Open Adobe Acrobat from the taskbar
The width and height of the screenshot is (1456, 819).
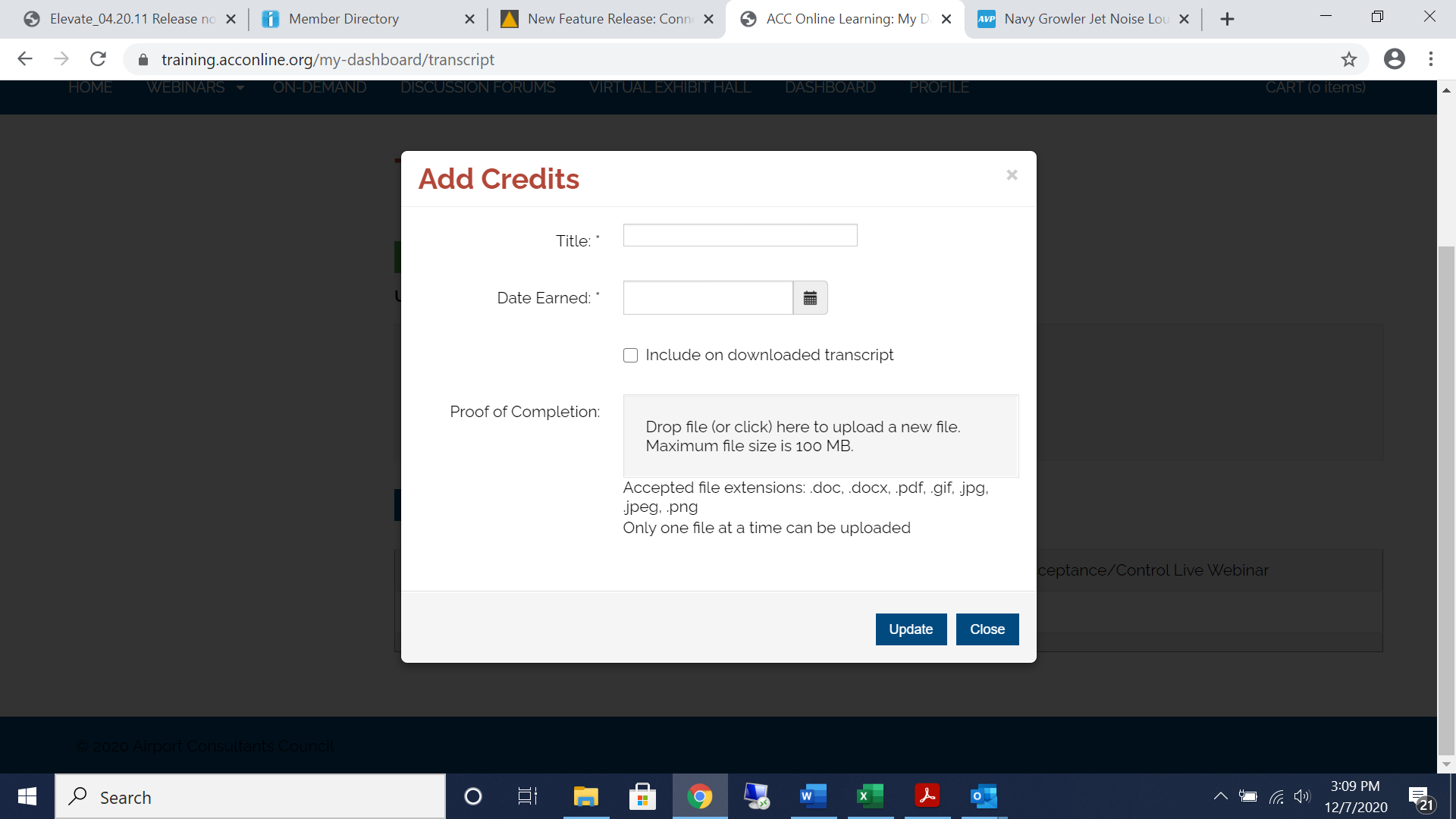point(927,796)
